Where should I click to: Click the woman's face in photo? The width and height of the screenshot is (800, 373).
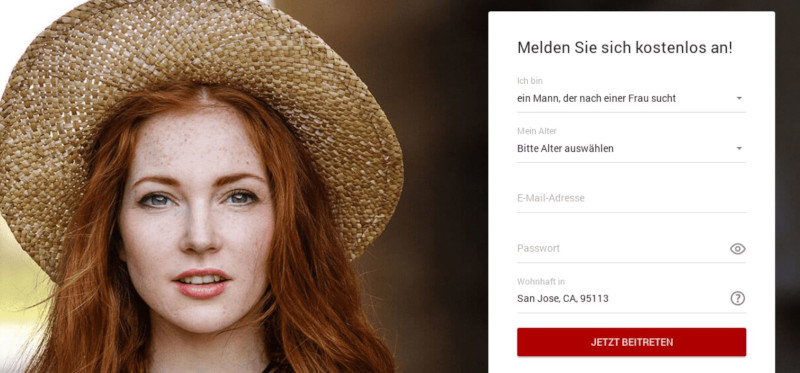[x=198, y=219]
